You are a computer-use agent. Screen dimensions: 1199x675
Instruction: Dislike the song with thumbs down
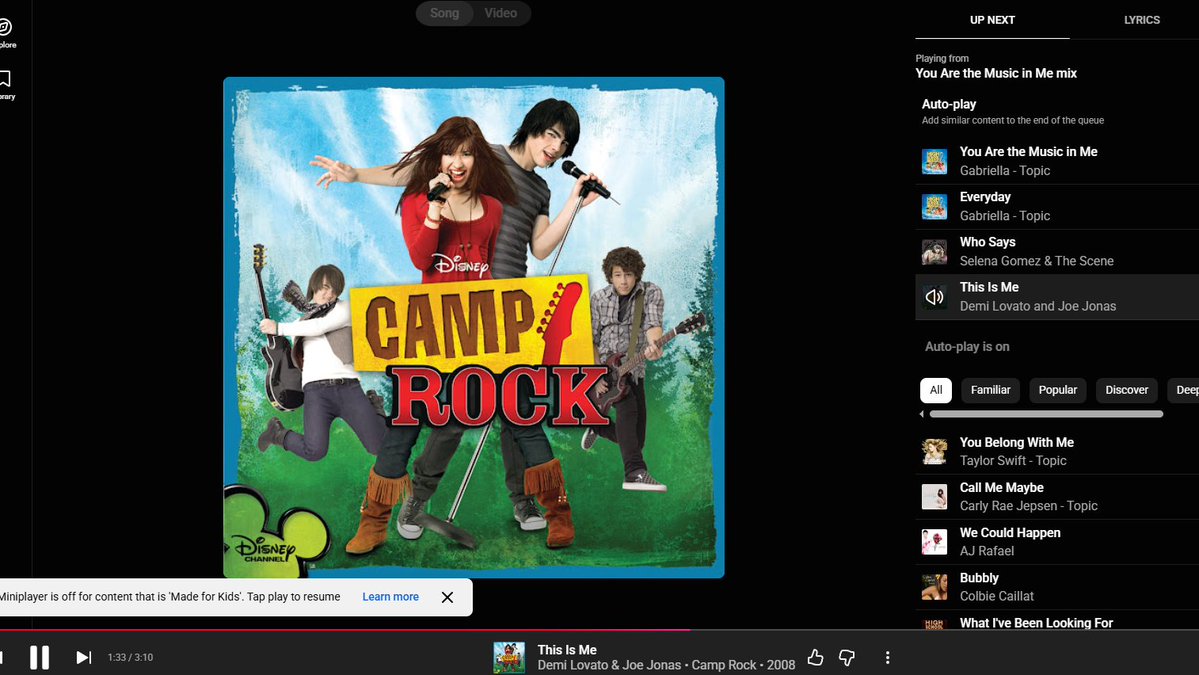(x=846, y=657)
